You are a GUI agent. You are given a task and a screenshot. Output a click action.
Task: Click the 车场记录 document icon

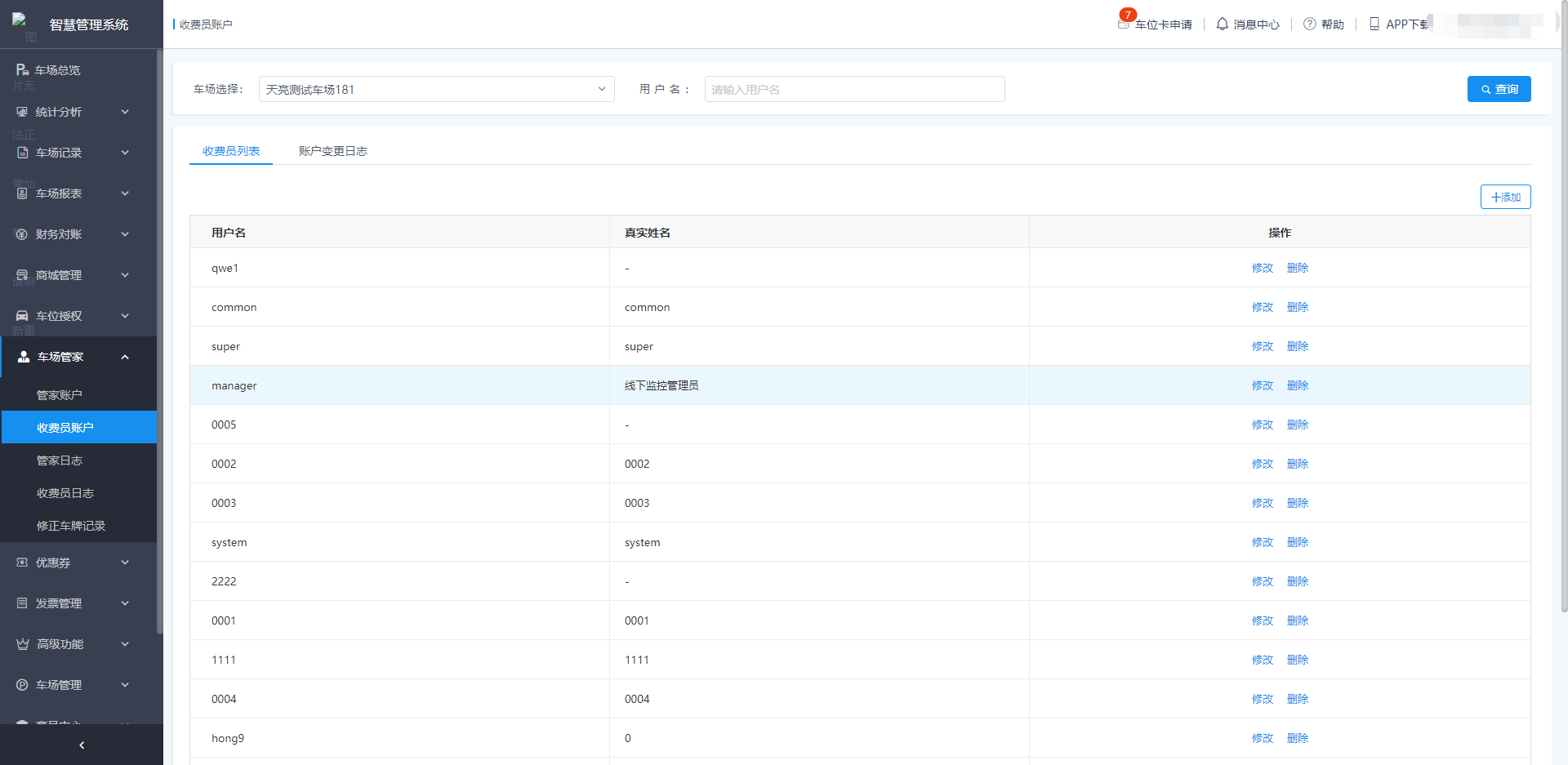pyautogui.click(x=22, y=153)
